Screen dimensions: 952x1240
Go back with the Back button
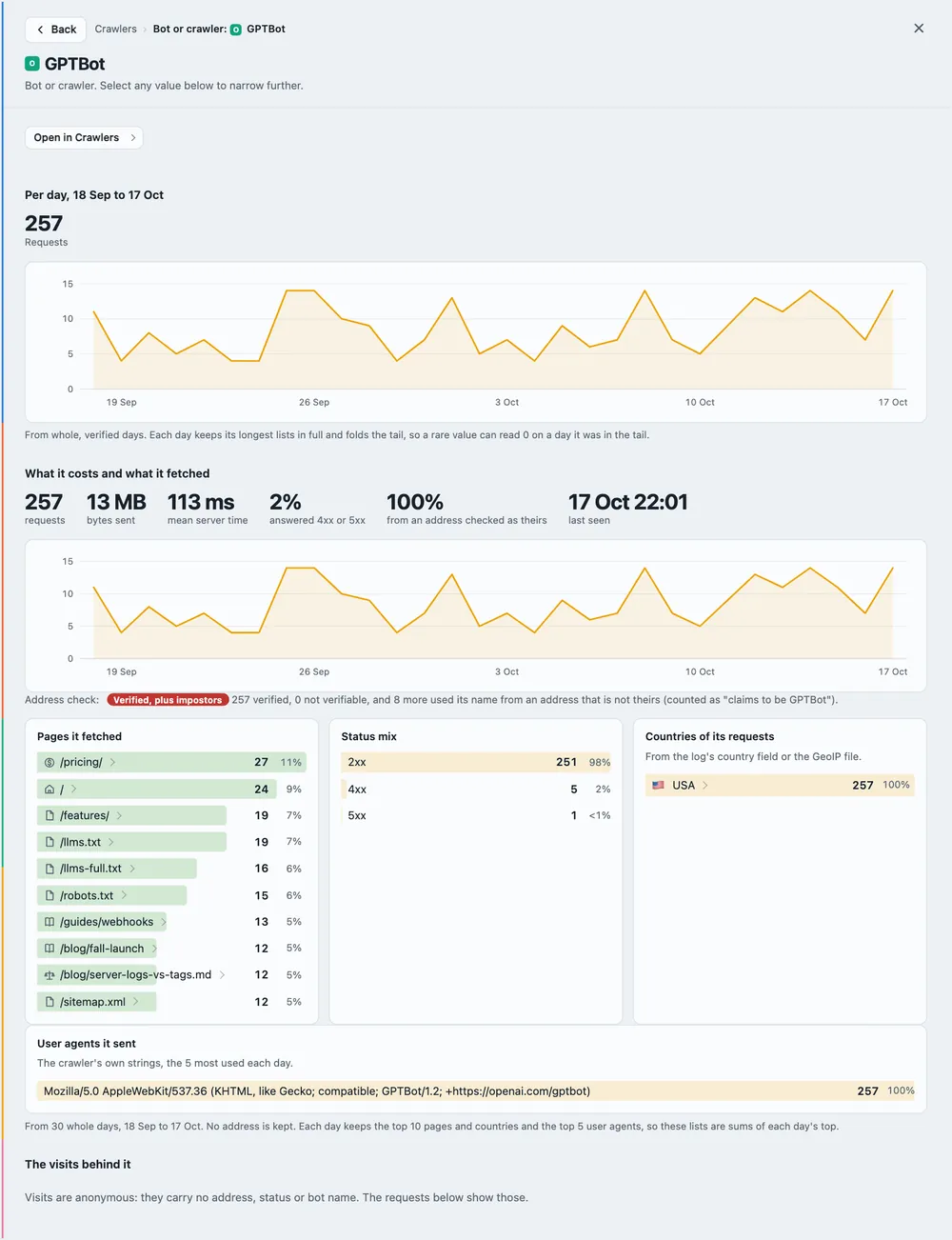click(x=55, y=30)
